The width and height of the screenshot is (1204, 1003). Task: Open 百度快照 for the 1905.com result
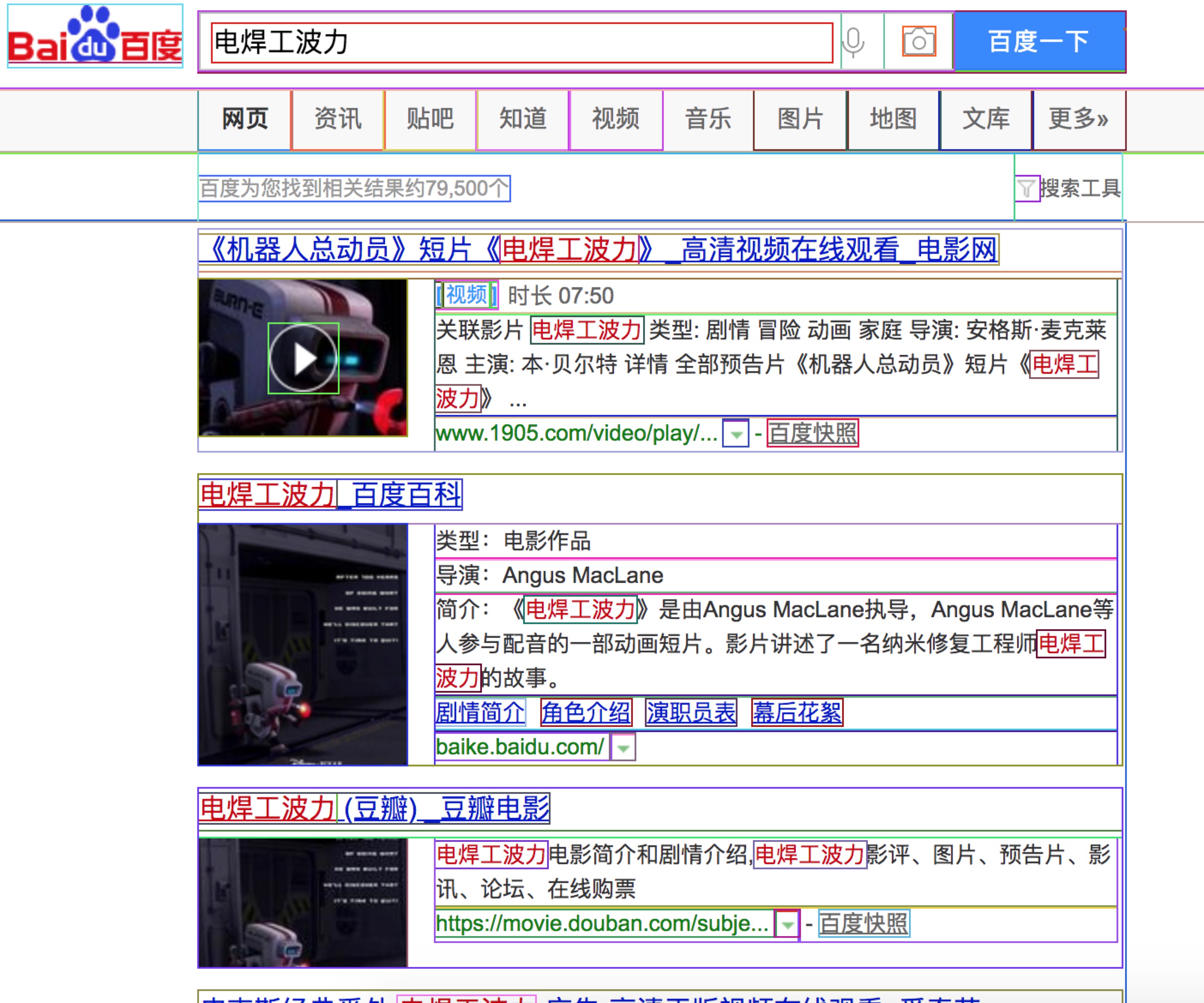813,433
